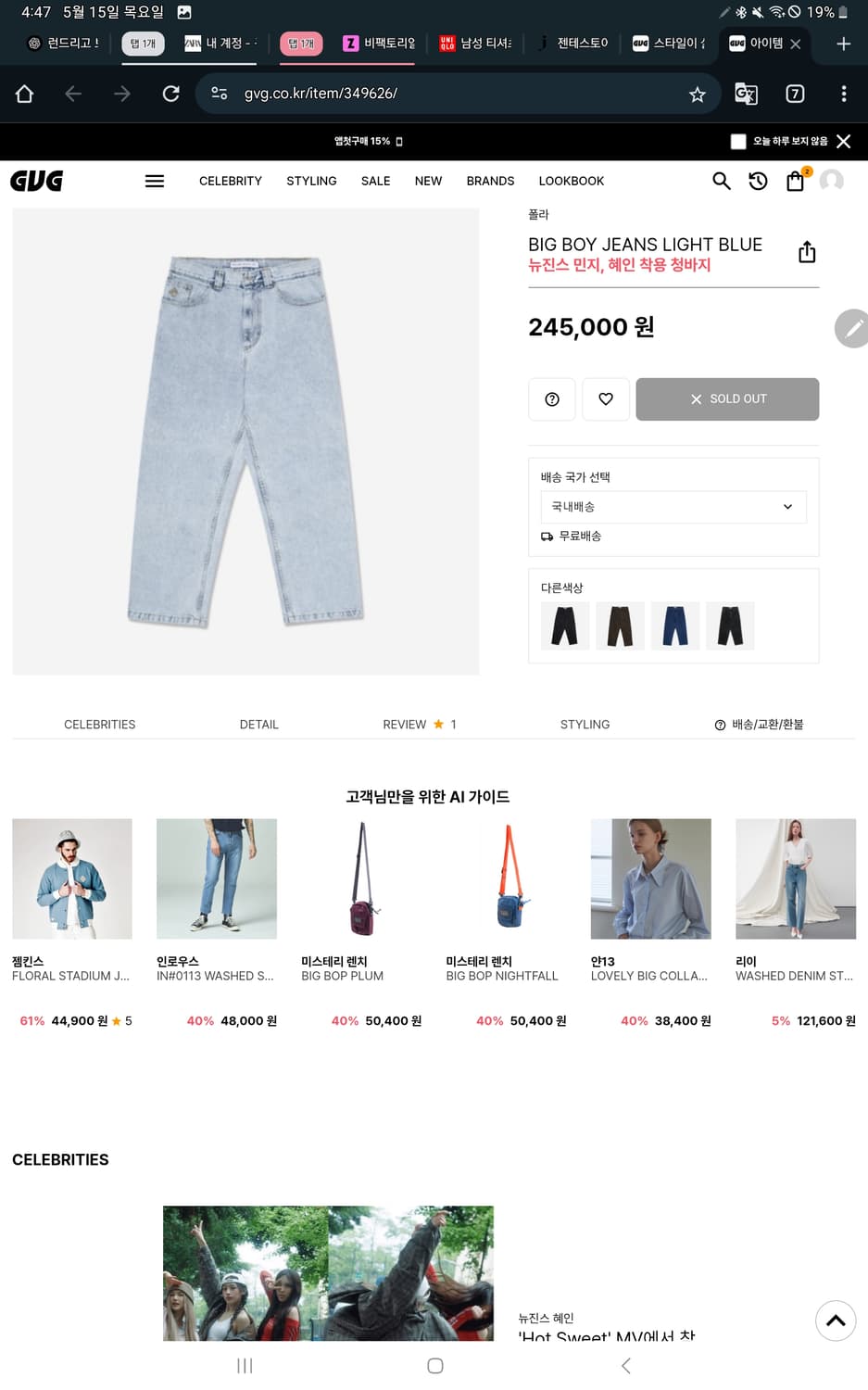Open the shopping bag cart

795,182
